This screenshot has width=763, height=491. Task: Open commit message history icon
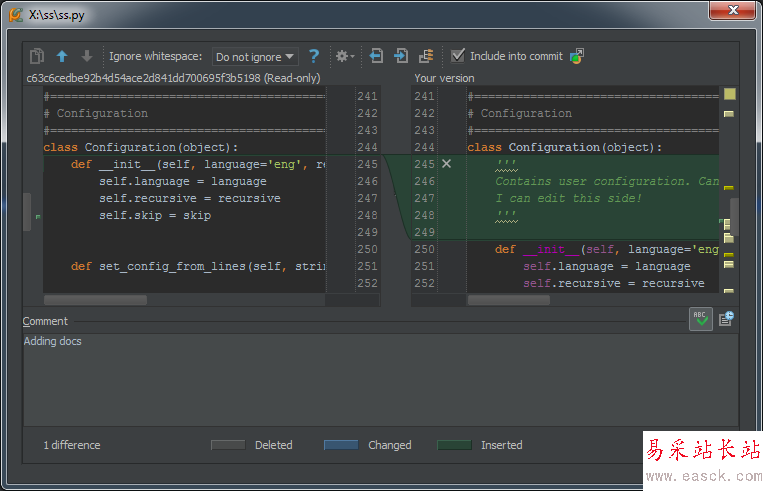(x=727, y=319)
